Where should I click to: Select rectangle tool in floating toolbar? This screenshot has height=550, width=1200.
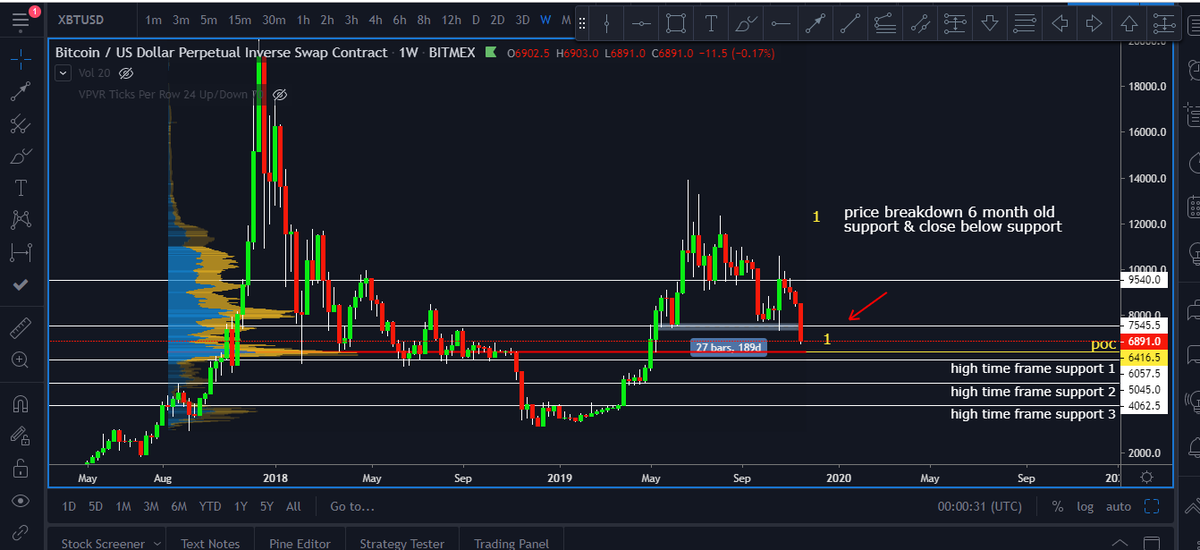(677, 23)
